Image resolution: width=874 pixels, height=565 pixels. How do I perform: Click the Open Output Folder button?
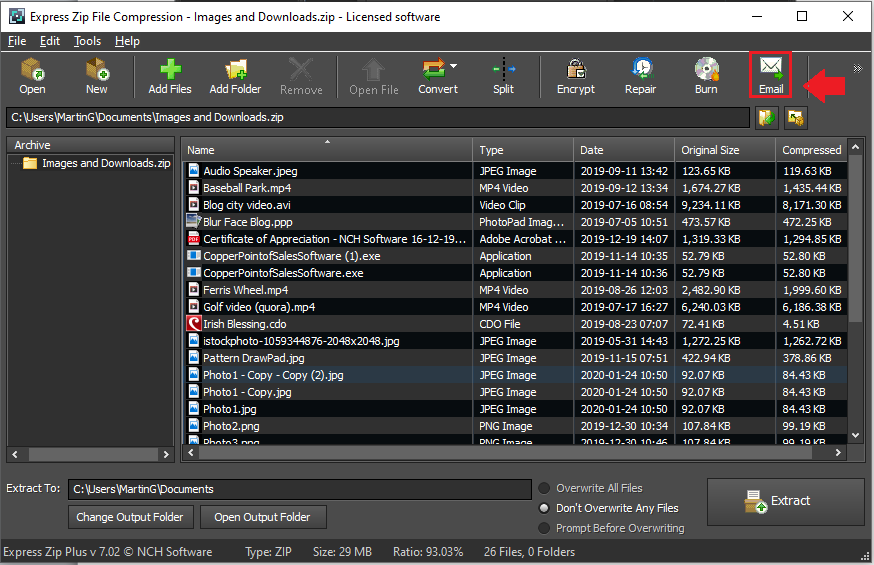coord(263,517)
